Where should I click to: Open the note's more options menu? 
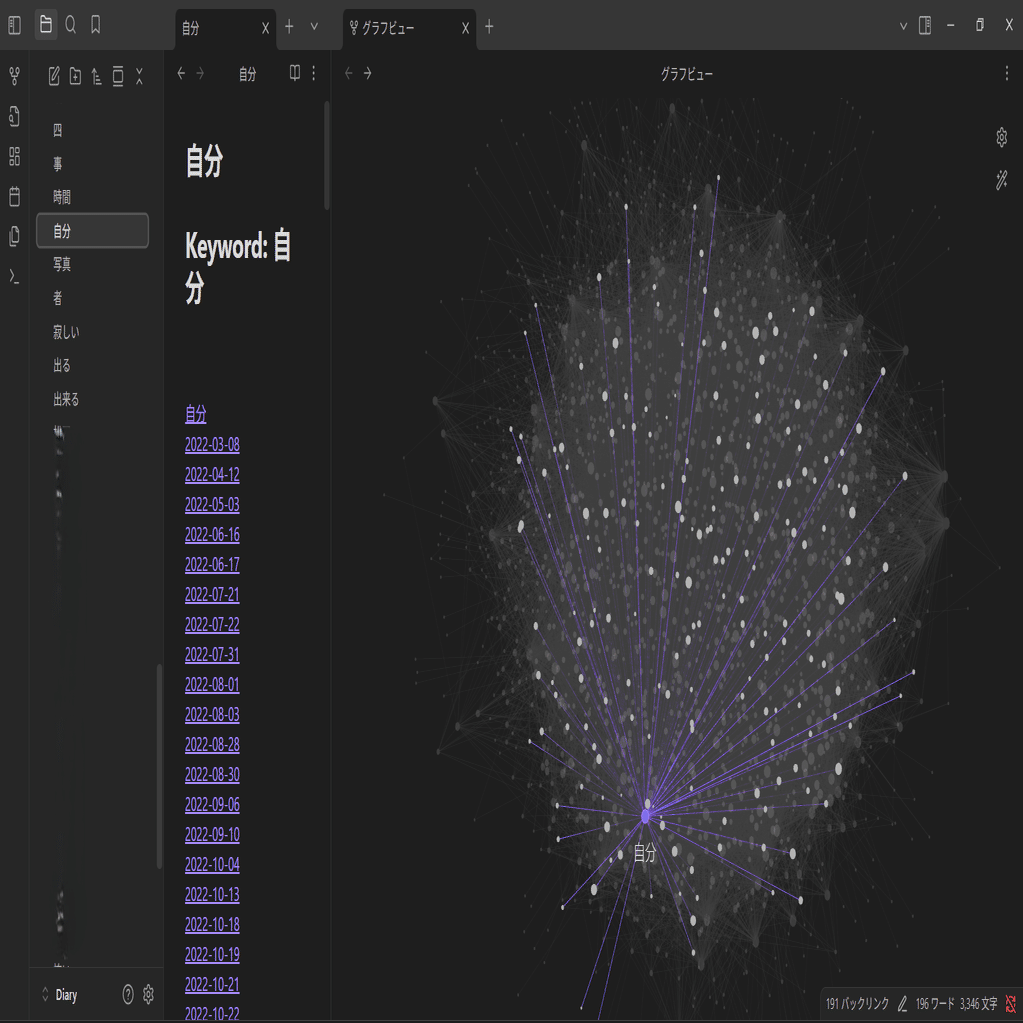(314, 73)
